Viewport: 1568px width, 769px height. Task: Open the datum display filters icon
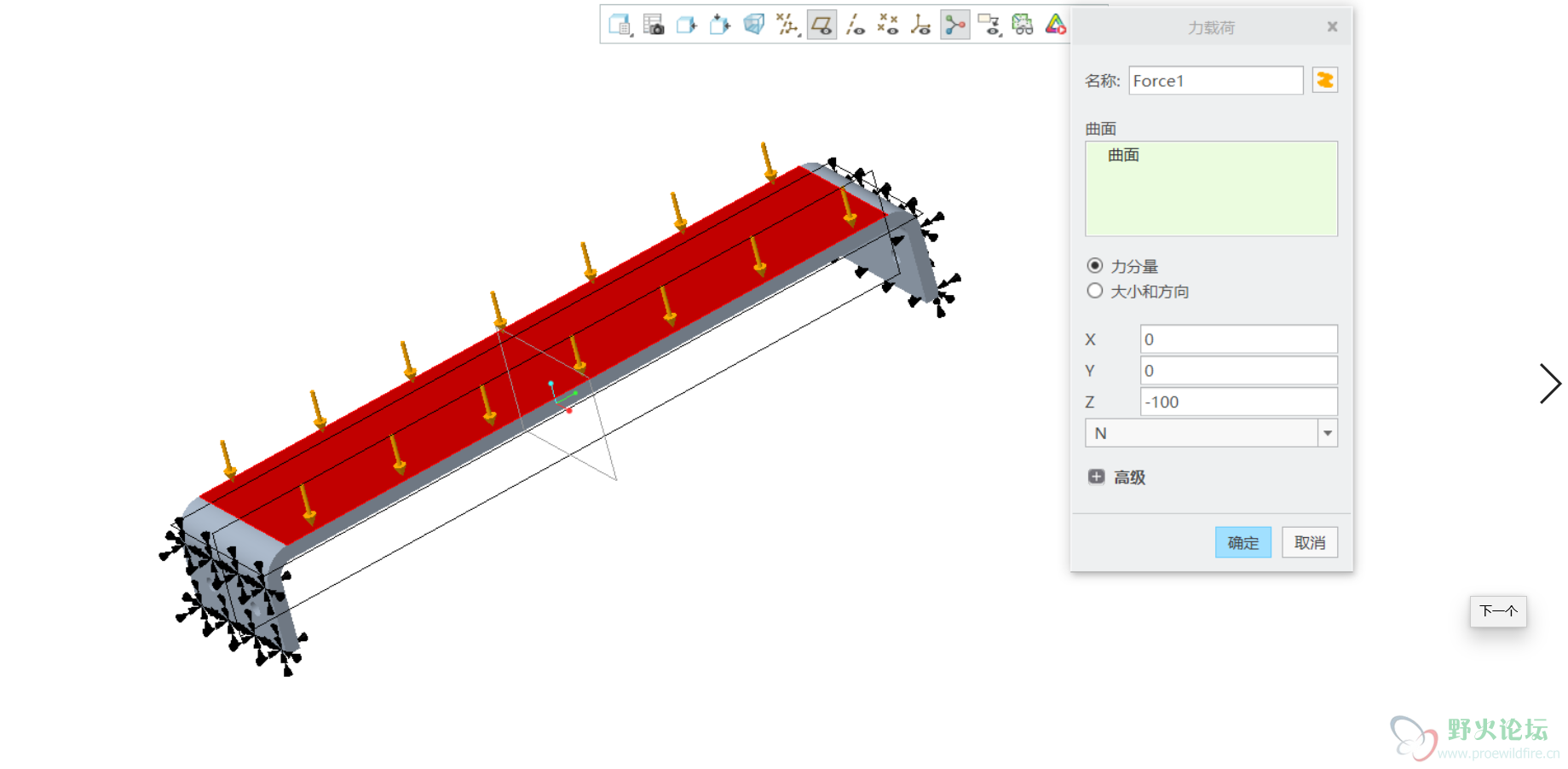[x=787, y=25]
